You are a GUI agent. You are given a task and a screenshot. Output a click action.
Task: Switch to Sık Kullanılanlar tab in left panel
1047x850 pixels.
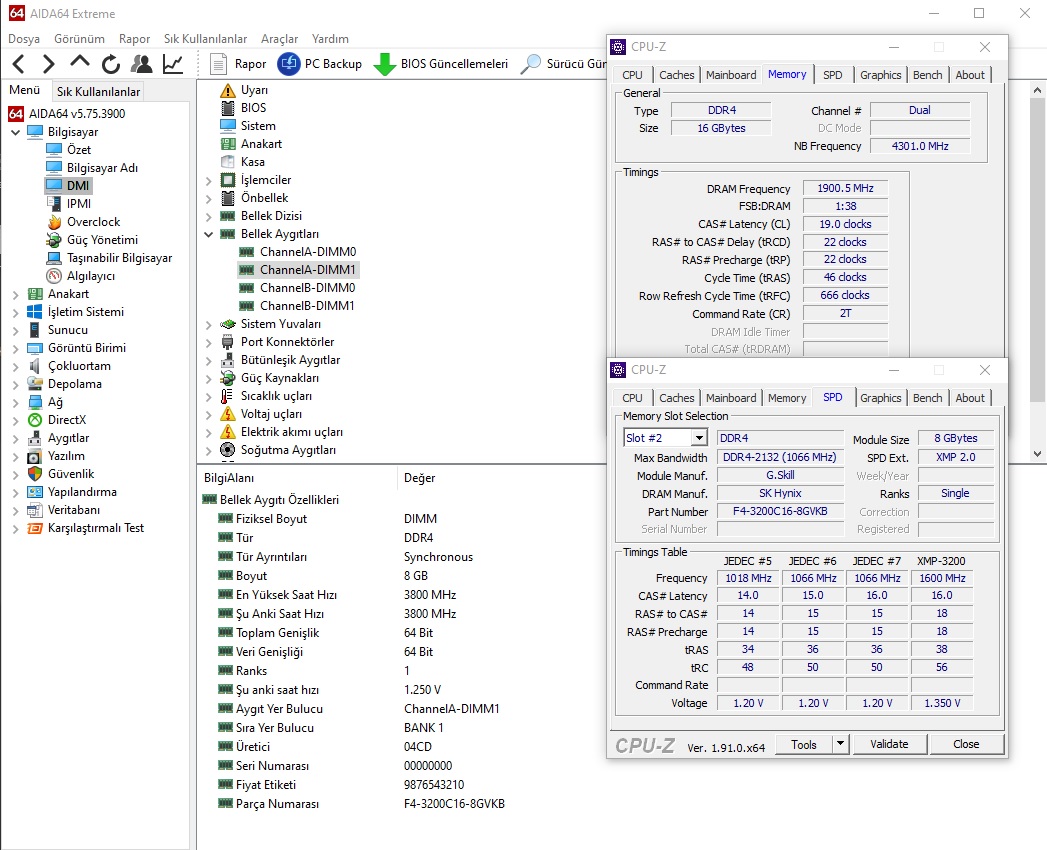(99, 91)
